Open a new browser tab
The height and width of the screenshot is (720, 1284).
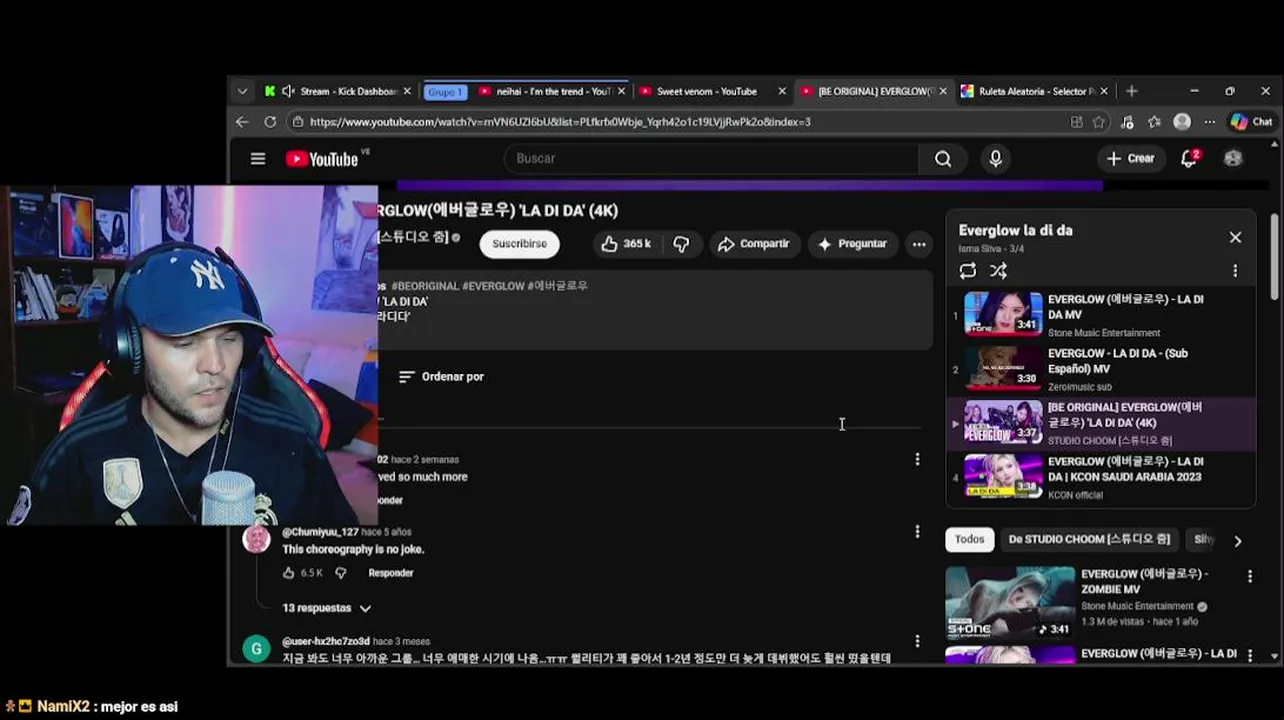1131,91
